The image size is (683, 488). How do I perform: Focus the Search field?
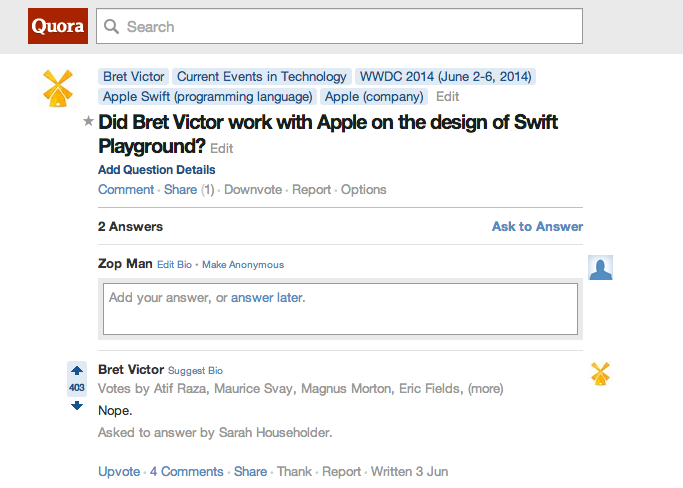tap(339, 26)
